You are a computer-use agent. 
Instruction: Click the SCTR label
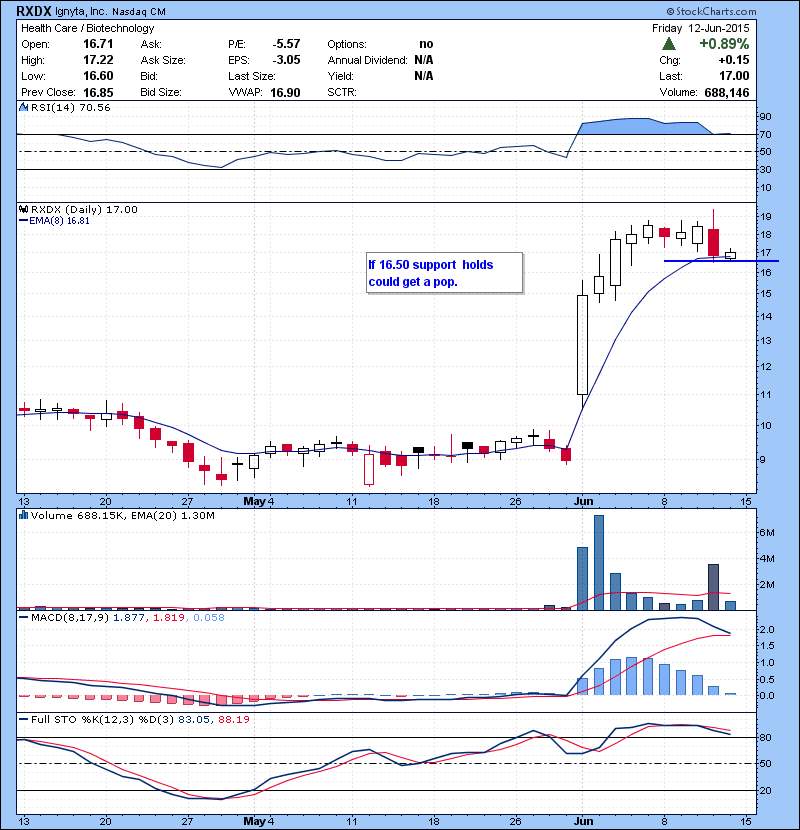click(341, 92)
